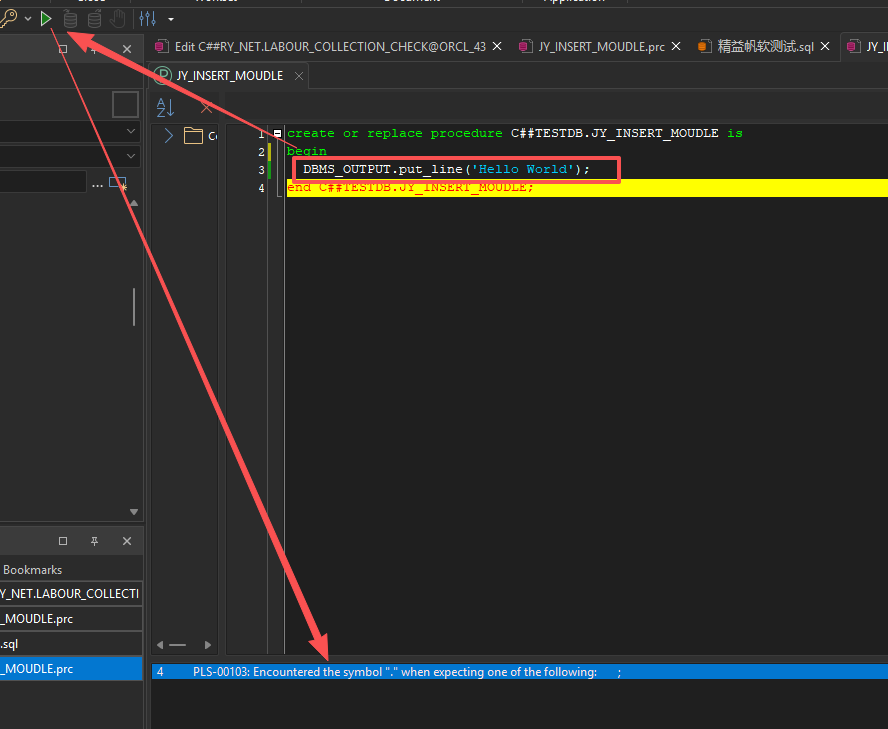Click line number 3 in the gutter
The height and width of the screenshot is (729, 888).
[261, 170]
